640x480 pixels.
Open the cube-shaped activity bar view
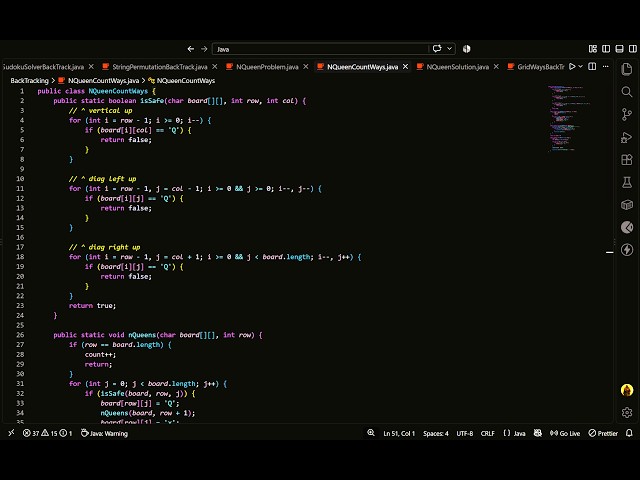(x=627, y=204)
